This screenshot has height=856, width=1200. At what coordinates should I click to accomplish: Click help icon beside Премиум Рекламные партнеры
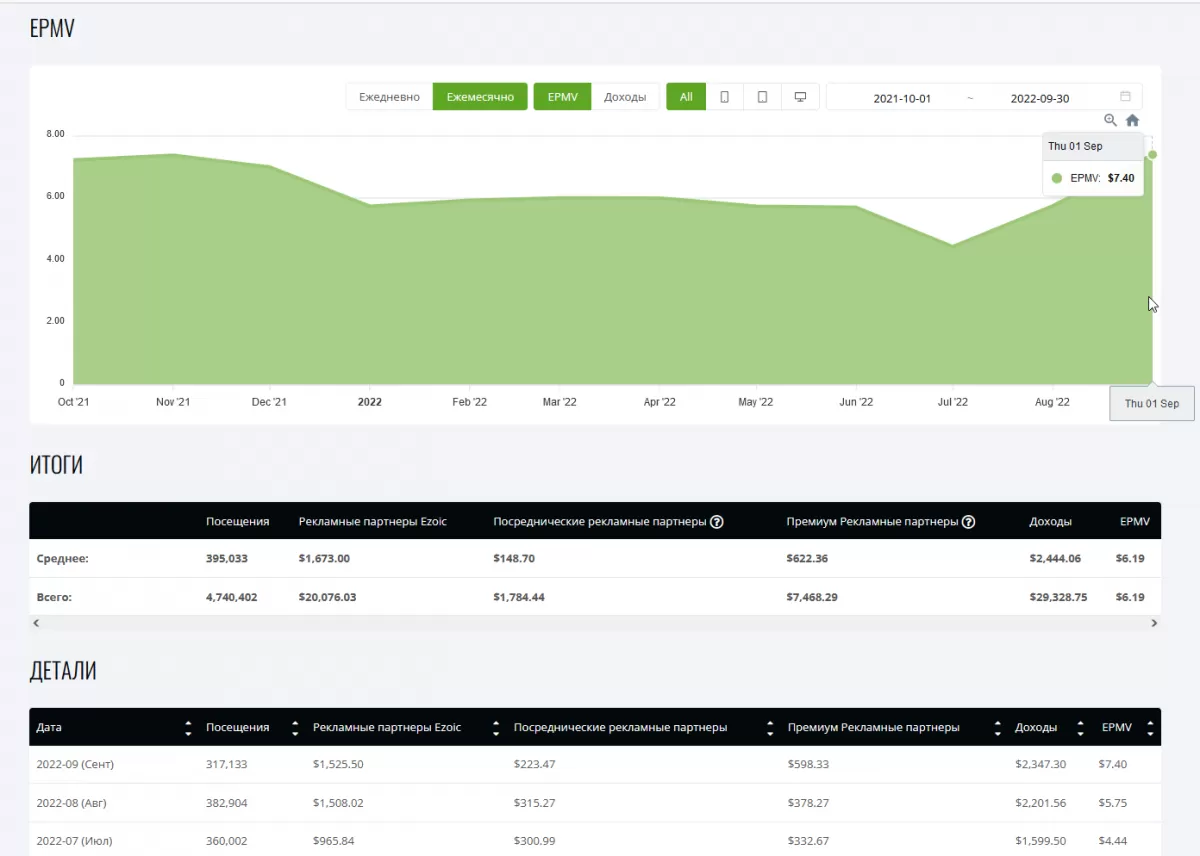click(968, 522)
